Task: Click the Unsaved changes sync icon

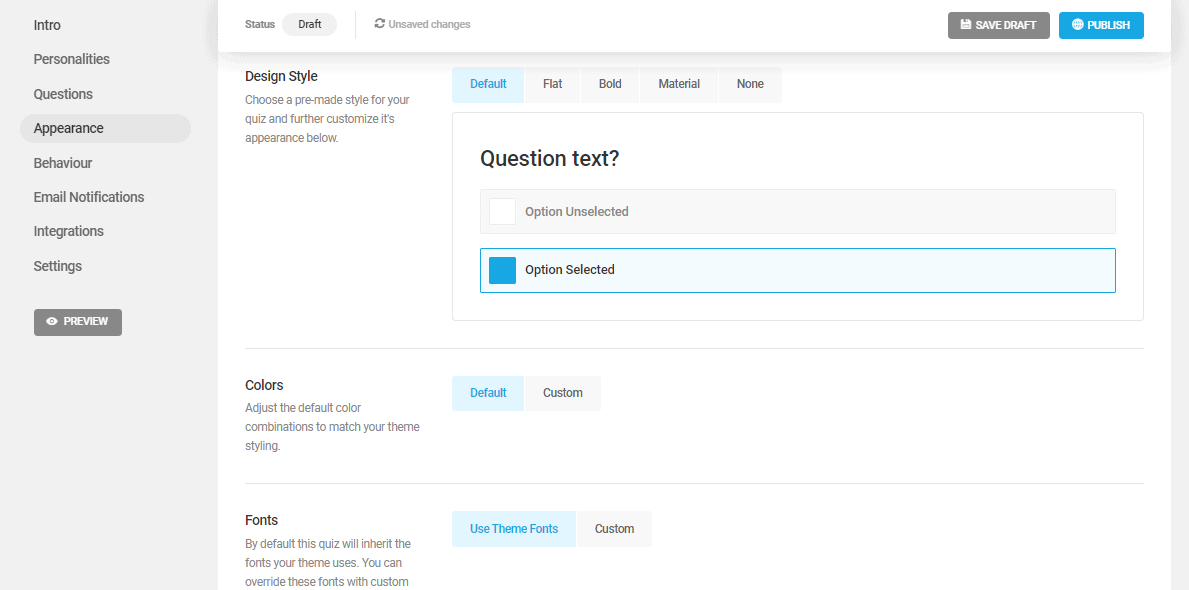Action: pos(380,24)
